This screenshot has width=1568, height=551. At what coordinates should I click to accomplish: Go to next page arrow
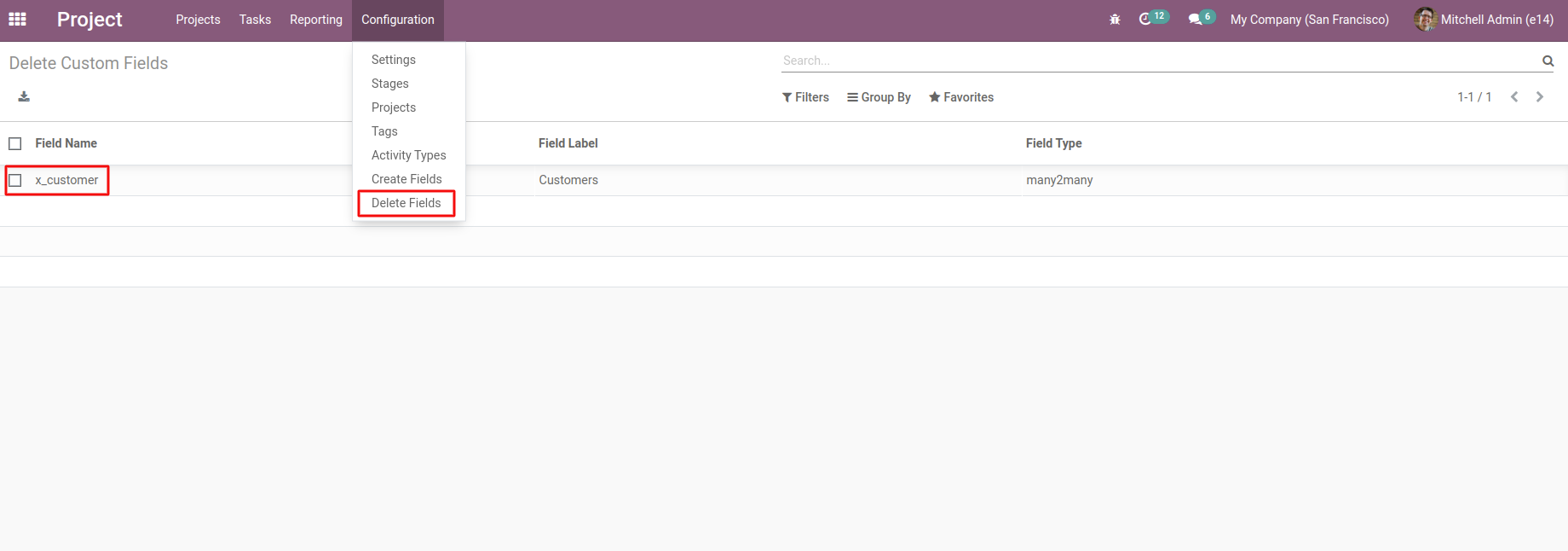[1540, 97]
